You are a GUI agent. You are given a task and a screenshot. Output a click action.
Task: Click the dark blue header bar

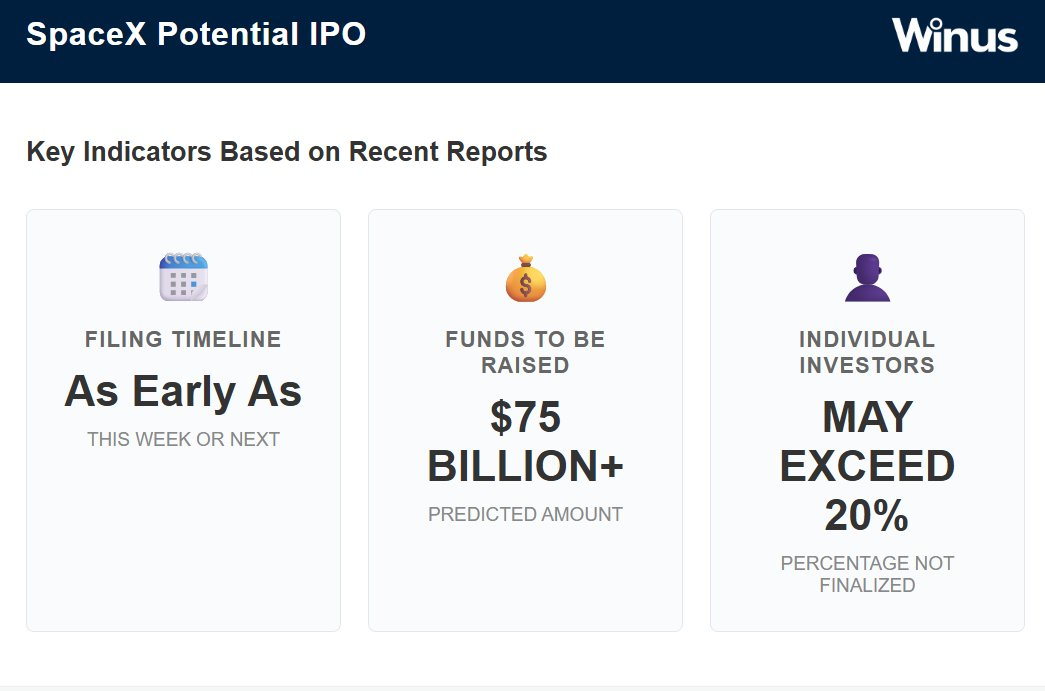click(x=620, y=40)
